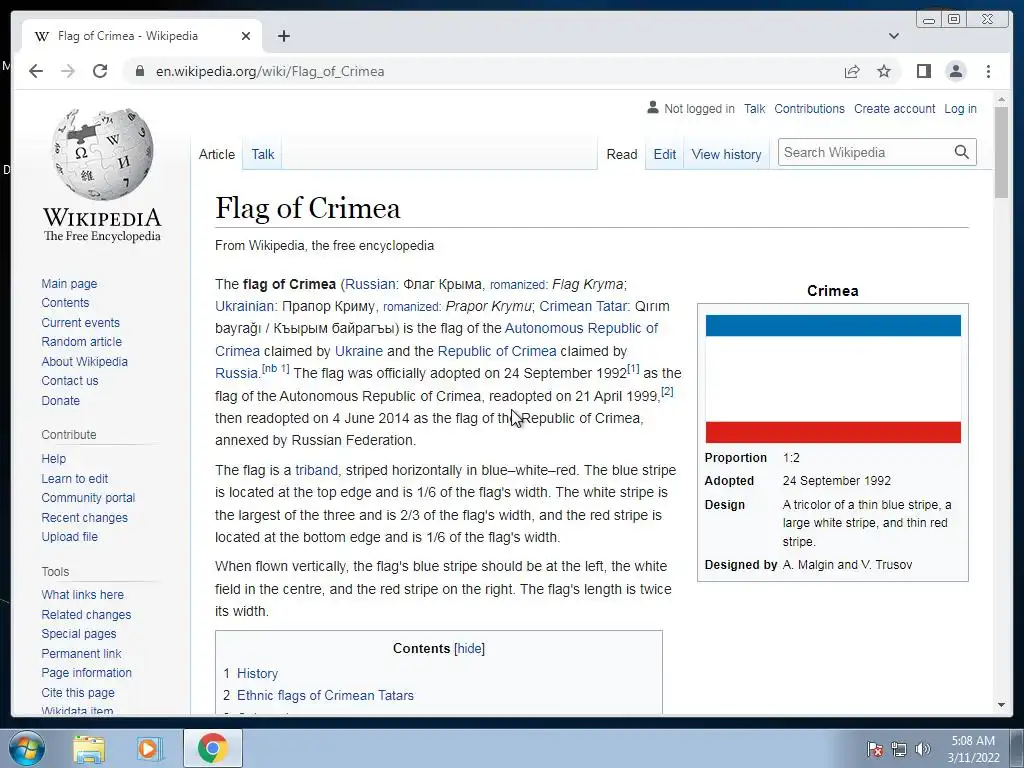Open the Windows Start button

point(26,748)
